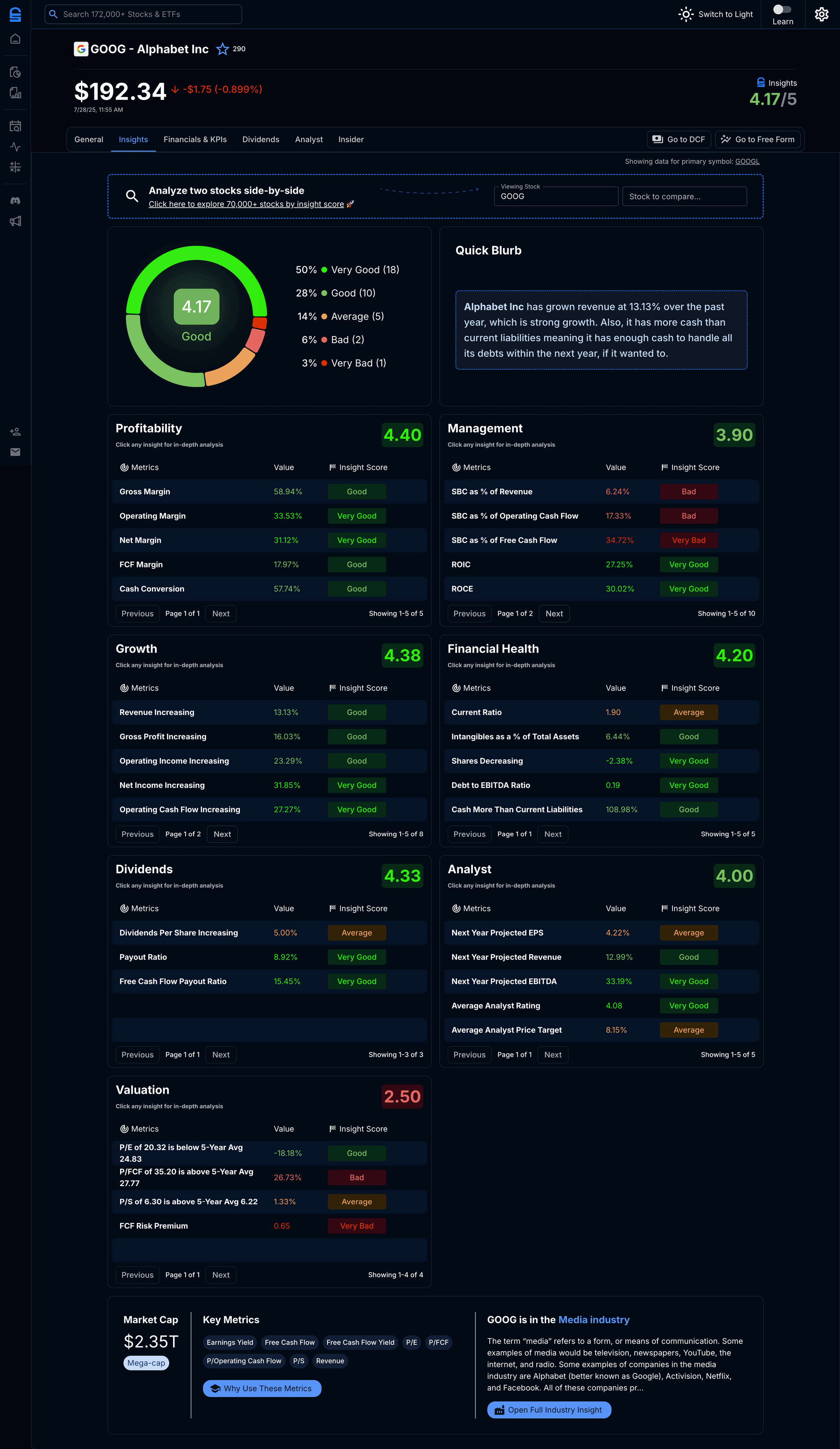Open the activity pulse icon in sidebar
Viewport: 840px width, 1449px height.
tap(16, 147)
